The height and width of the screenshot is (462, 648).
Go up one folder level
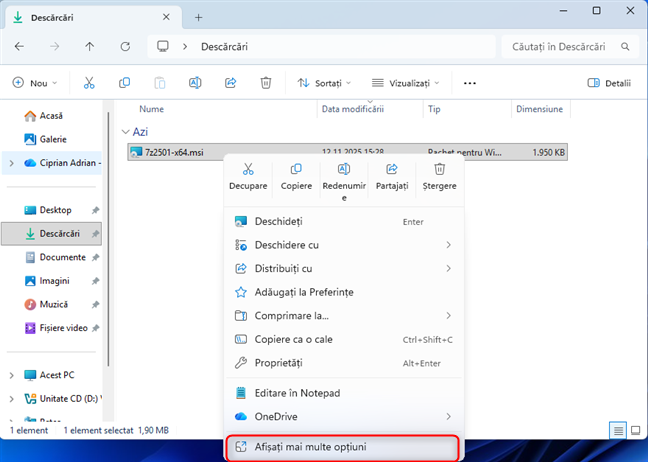pos(90,47)
